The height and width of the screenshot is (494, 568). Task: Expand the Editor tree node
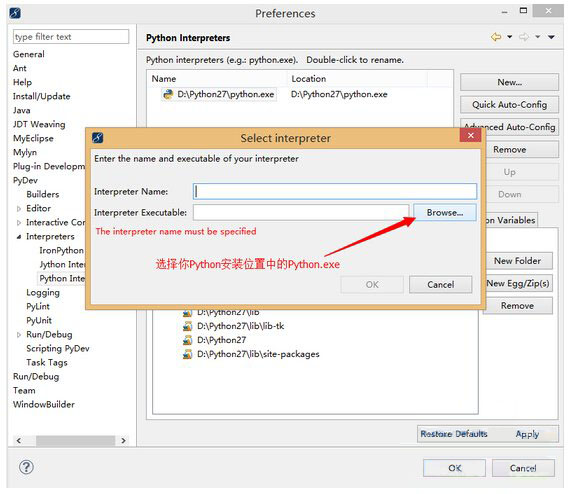[x=19, y=209]
